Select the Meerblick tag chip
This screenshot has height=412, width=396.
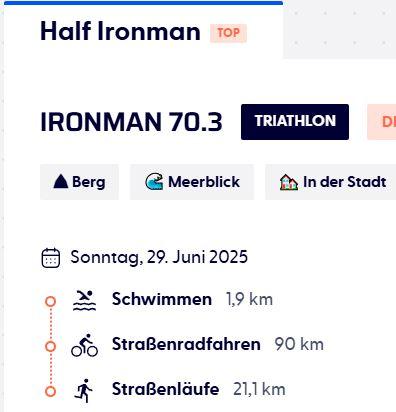pyautogui.click(x=192, y=182)
